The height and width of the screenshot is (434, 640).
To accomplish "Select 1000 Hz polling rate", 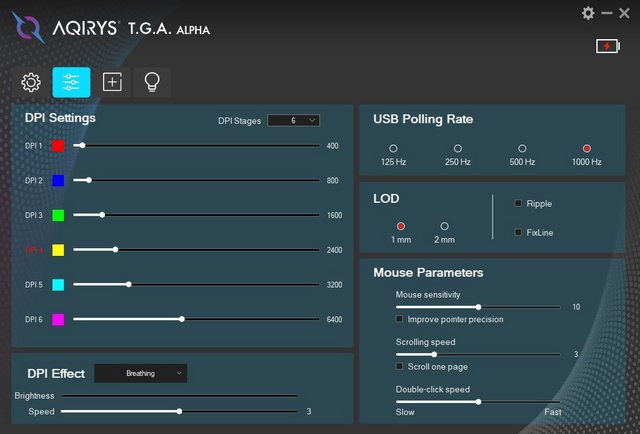I will (587, 148).
